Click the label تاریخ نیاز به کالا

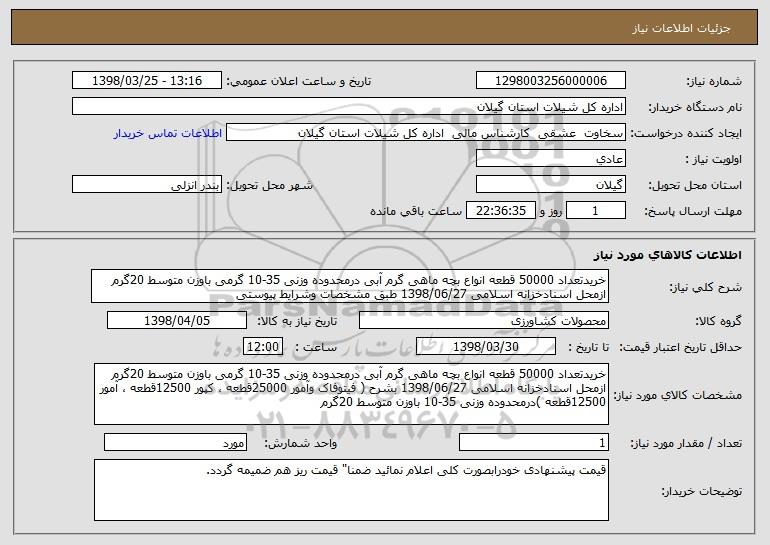pyautogui.click(x=297, y=322)
